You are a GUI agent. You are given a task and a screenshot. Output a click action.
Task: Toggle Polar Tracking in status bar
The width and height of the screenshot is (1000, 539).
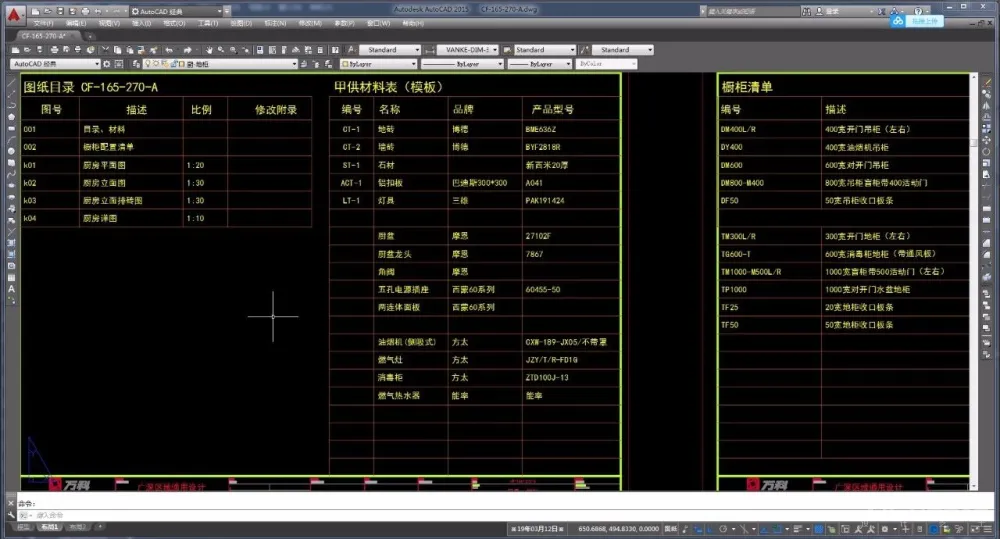[x=723, y=529]
